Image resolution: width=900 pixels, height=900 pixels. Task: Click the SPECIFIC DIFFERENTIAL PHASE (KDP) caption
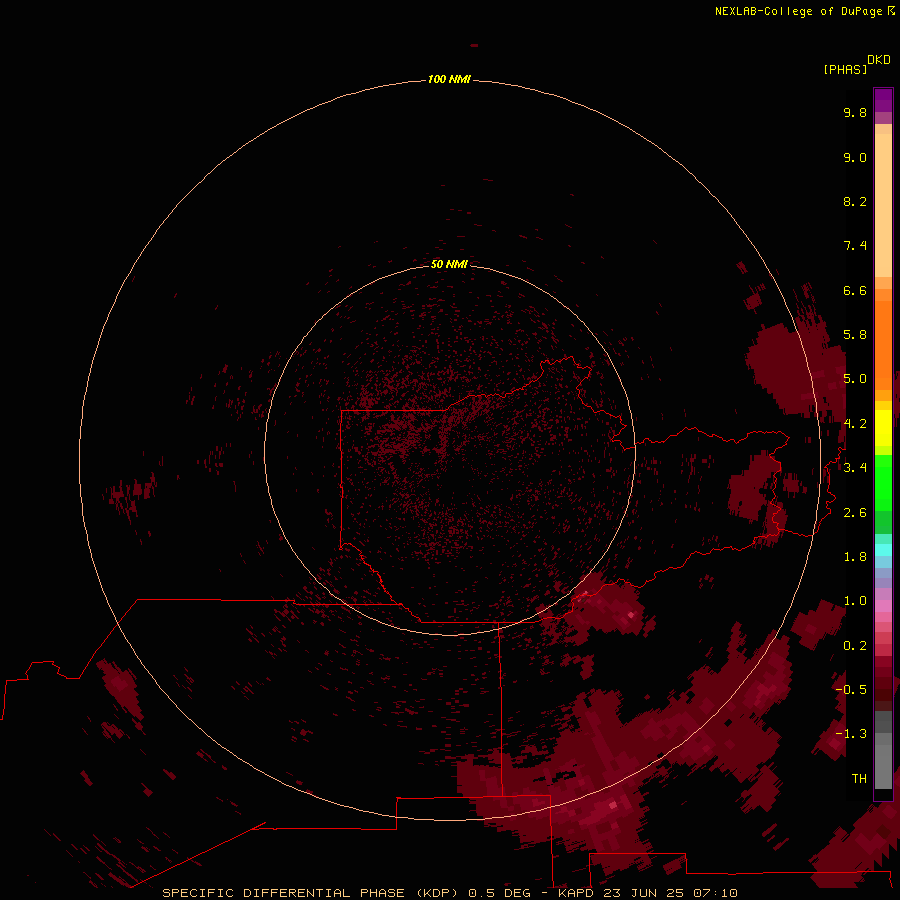point(310,893)
